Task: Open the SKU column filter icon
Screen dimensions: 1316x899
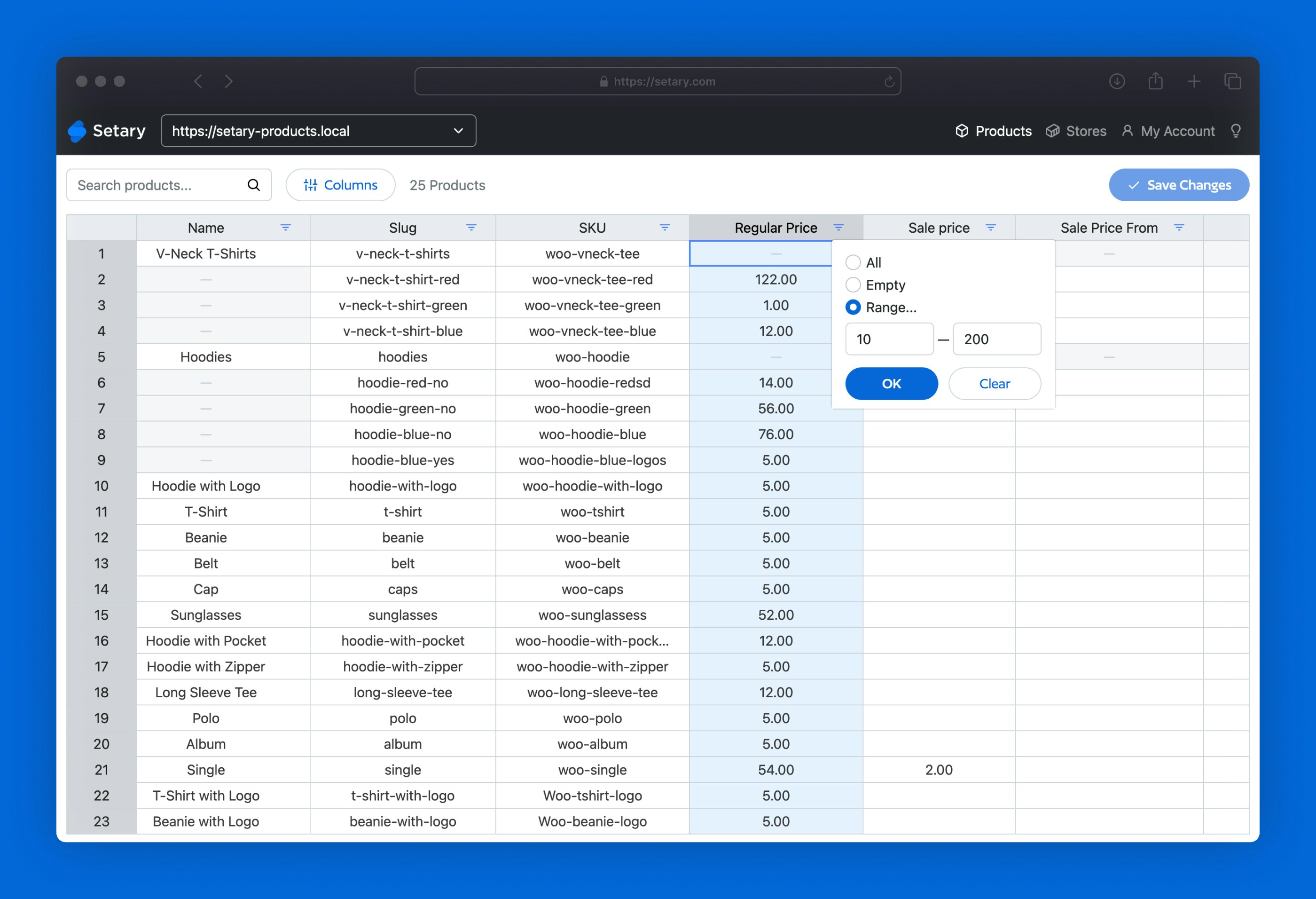Action: 665,228
